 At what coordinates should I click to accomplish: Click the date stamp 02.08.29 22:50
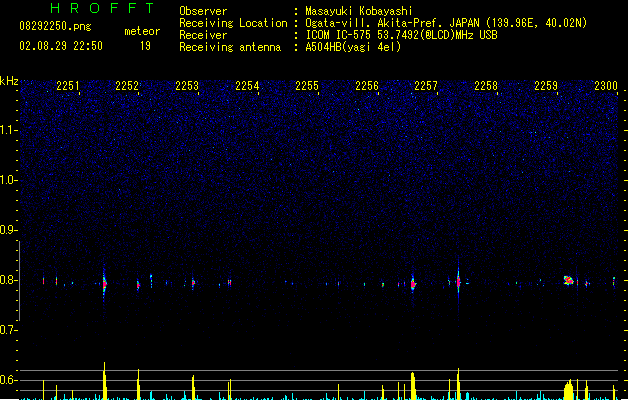[x=61, y=46]
